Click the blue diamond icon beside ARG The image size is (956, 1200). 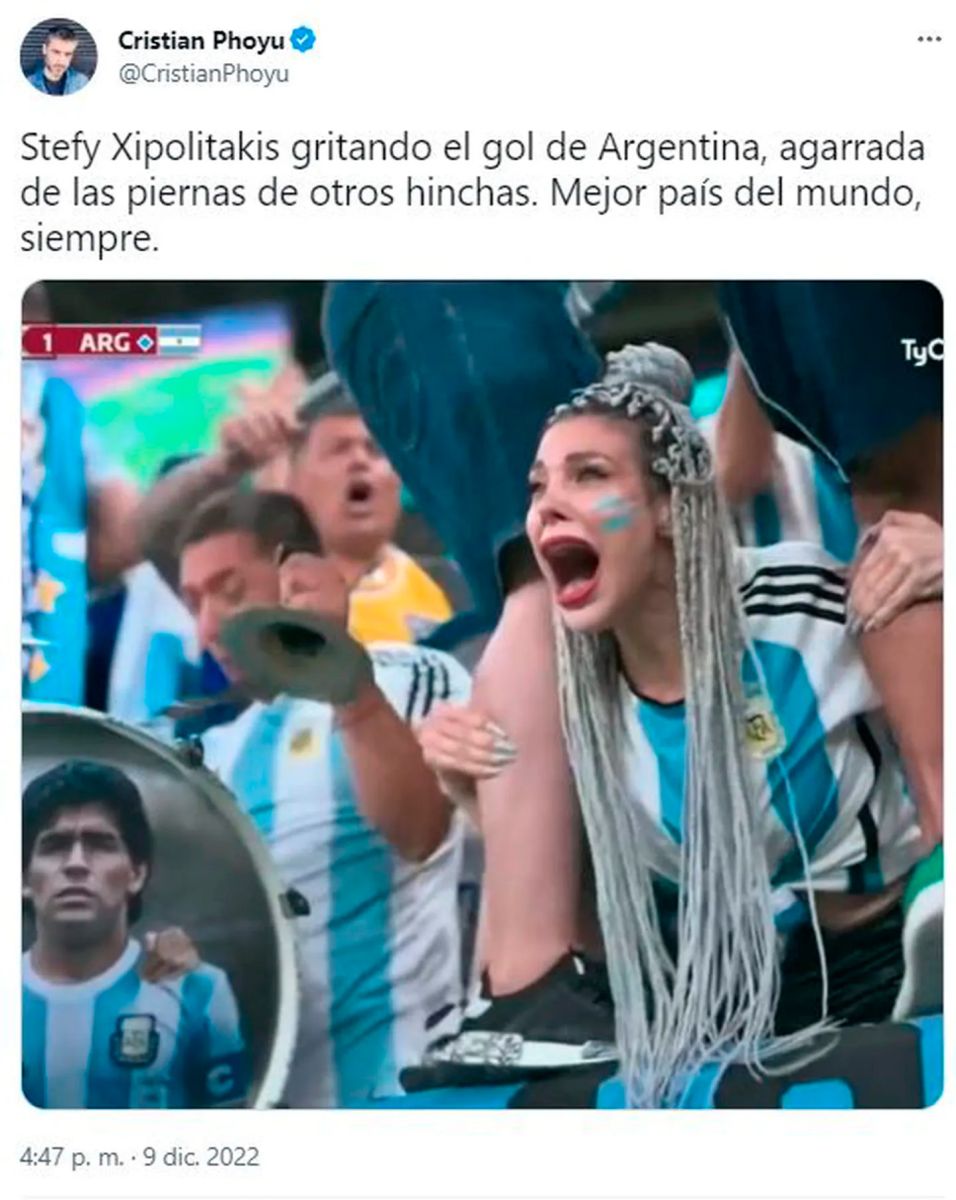click(x=146, y=341)
